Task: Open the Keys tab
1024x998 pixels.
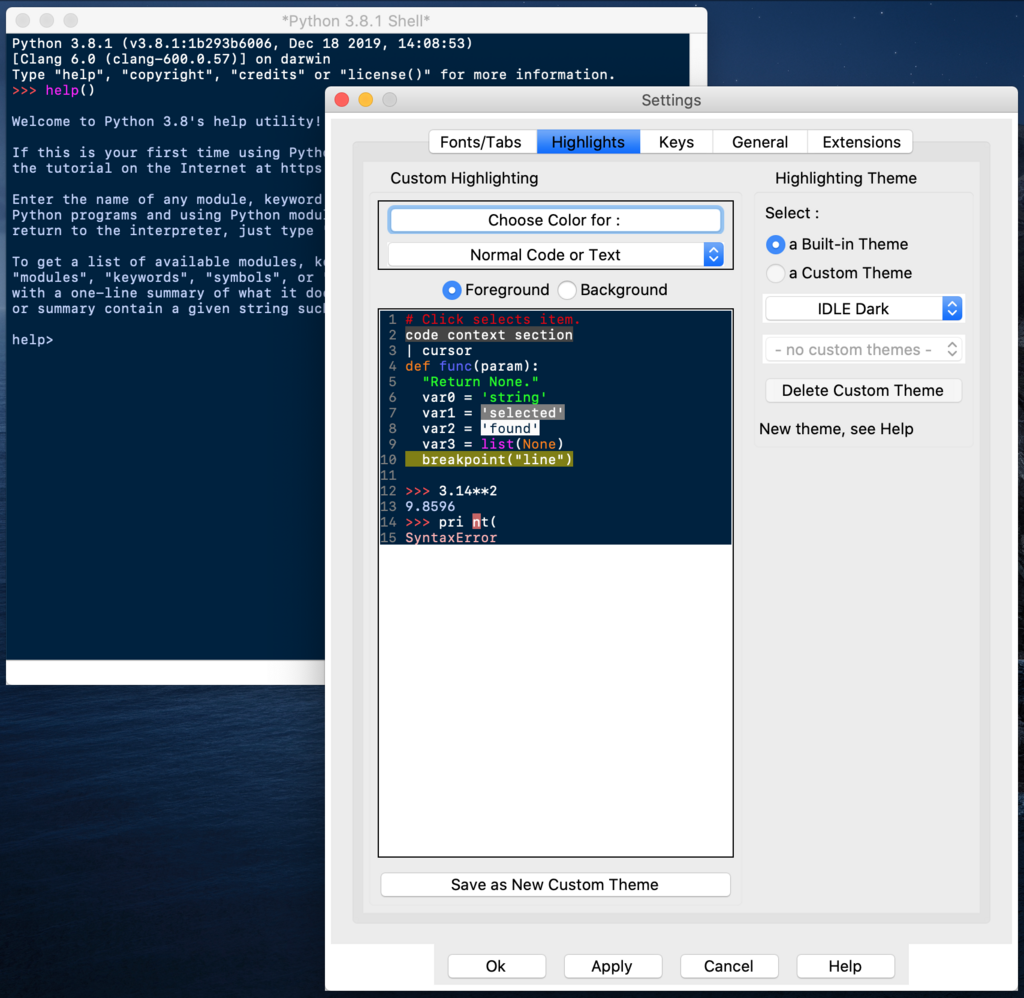Action: point(676,142)
